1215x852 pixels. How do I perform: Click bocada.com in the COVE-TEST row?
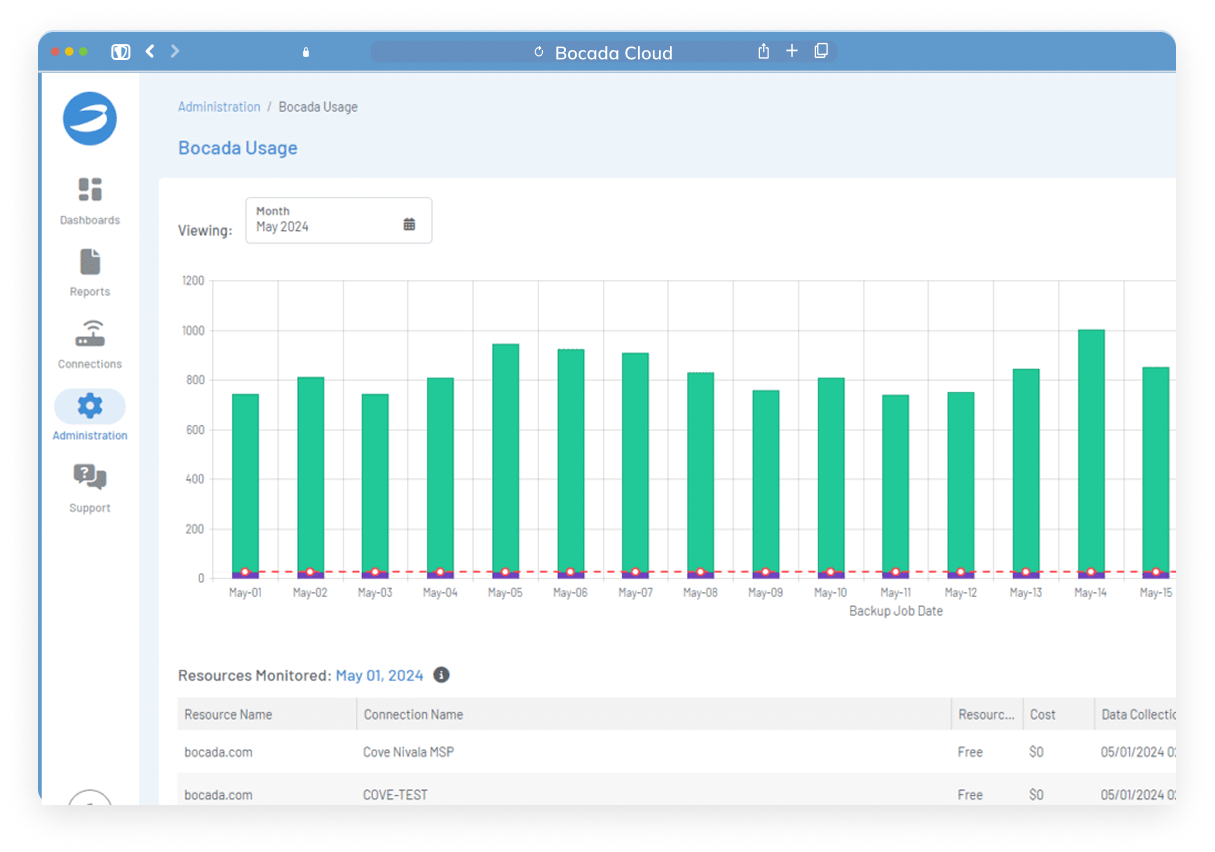tap(218, 794)
